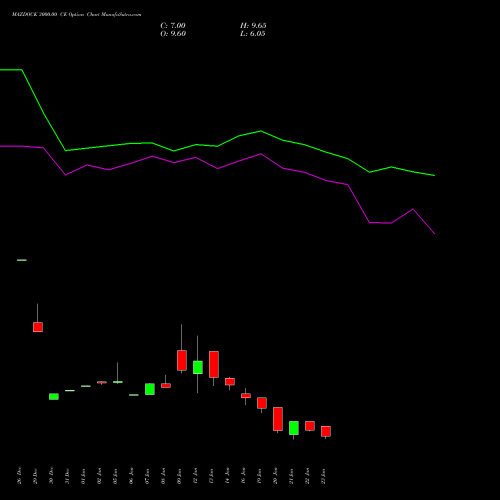Click the '16 Jan' date axis label
This screenshot has height=500, width=500.
(243, 476)
